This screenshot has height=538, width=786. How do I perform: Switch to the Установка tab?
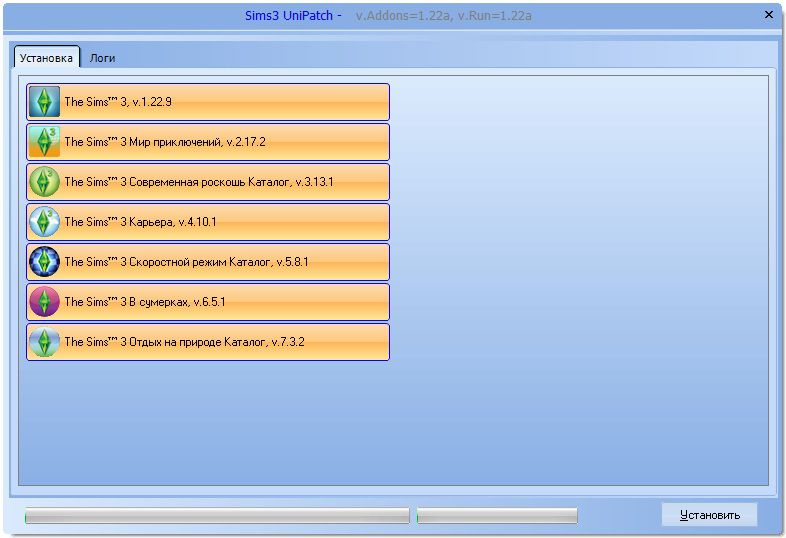[x=46, y=58]
